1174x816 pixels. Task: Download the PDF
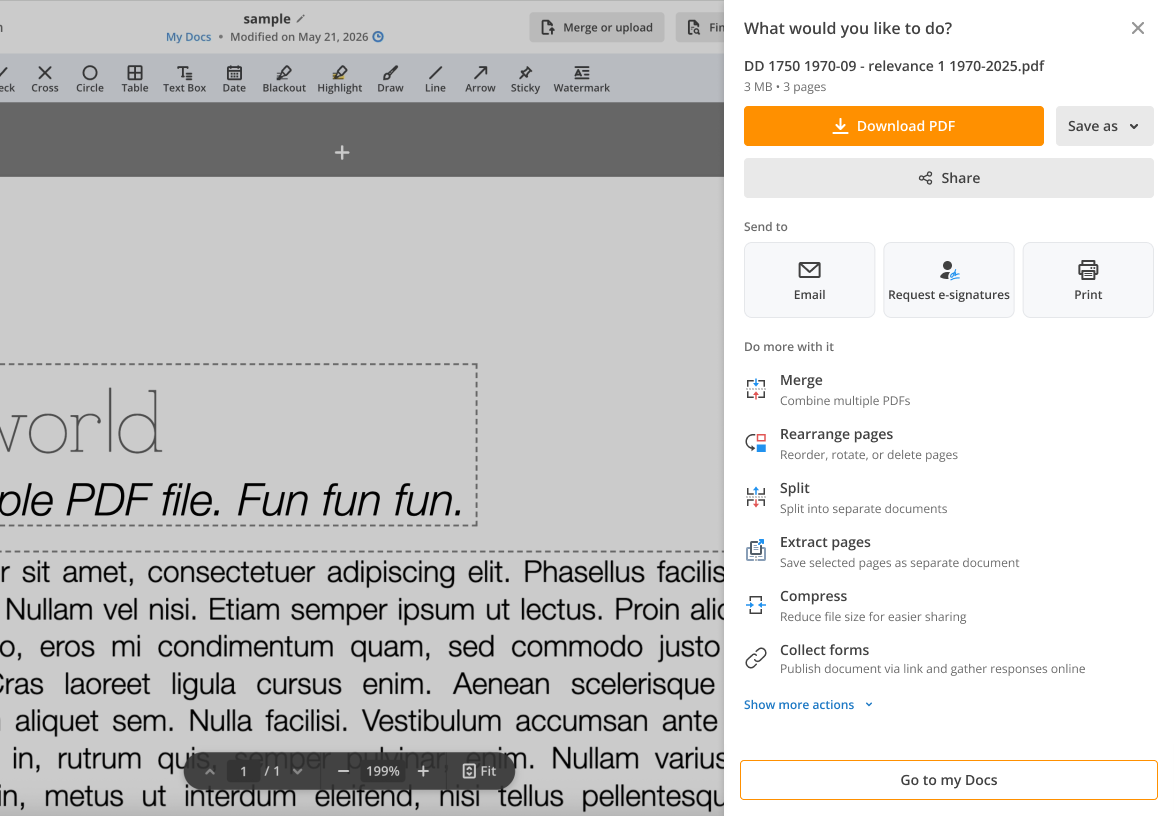tap(893, 126)
